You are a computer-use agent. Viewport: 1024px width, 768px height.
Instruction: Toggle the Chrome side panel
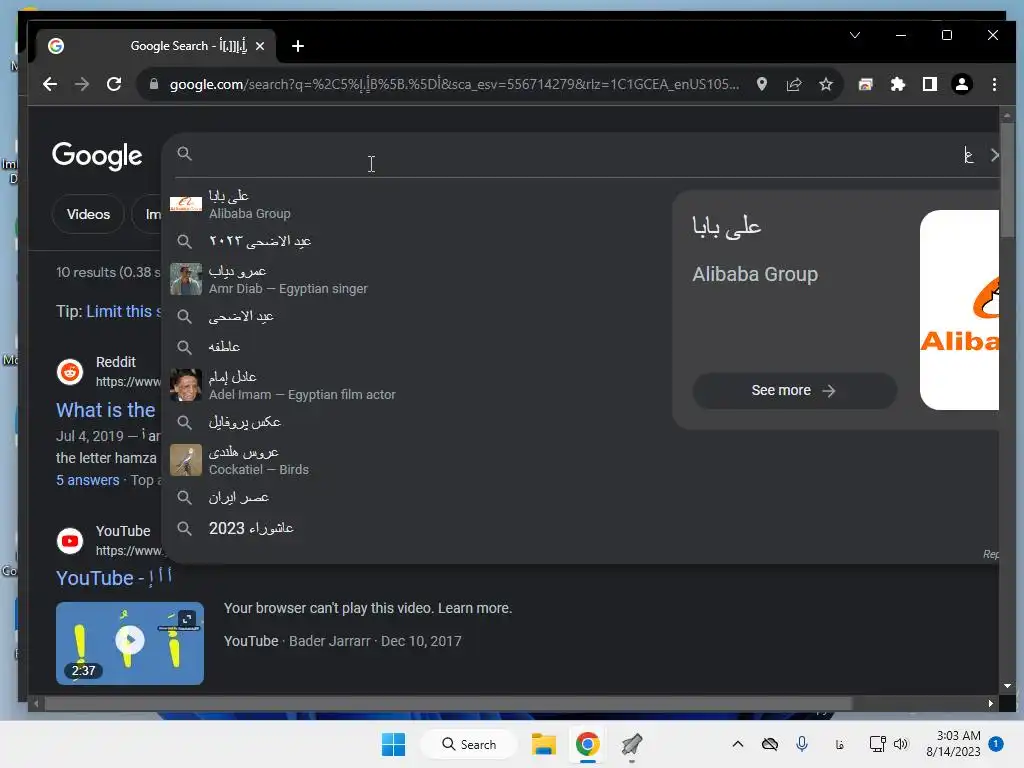tap(930, 84)
